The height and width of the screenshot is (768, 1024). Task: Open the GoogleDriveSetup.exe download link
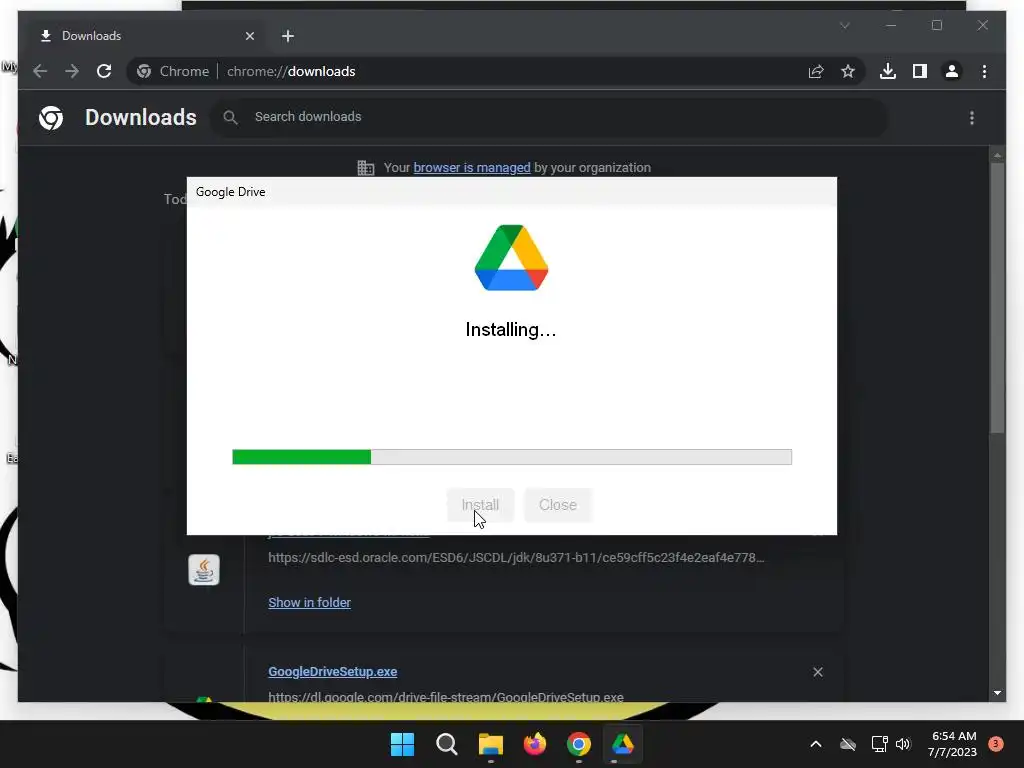[x=332, y=671]
